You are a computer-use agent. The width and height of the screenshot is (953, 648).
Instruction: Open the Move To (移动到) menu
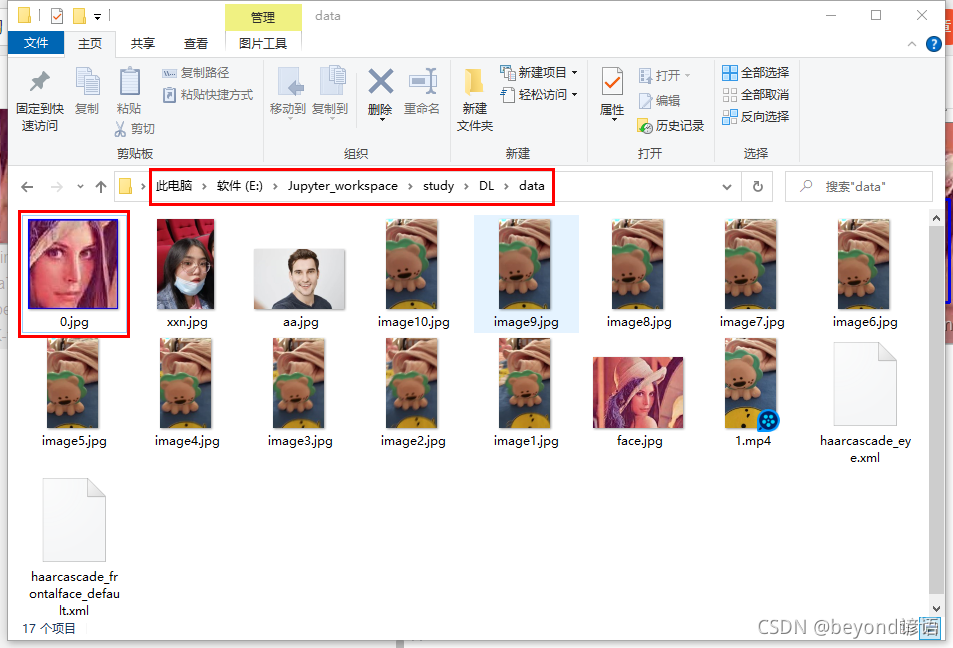pyautogui.click(x=287, y=92)
